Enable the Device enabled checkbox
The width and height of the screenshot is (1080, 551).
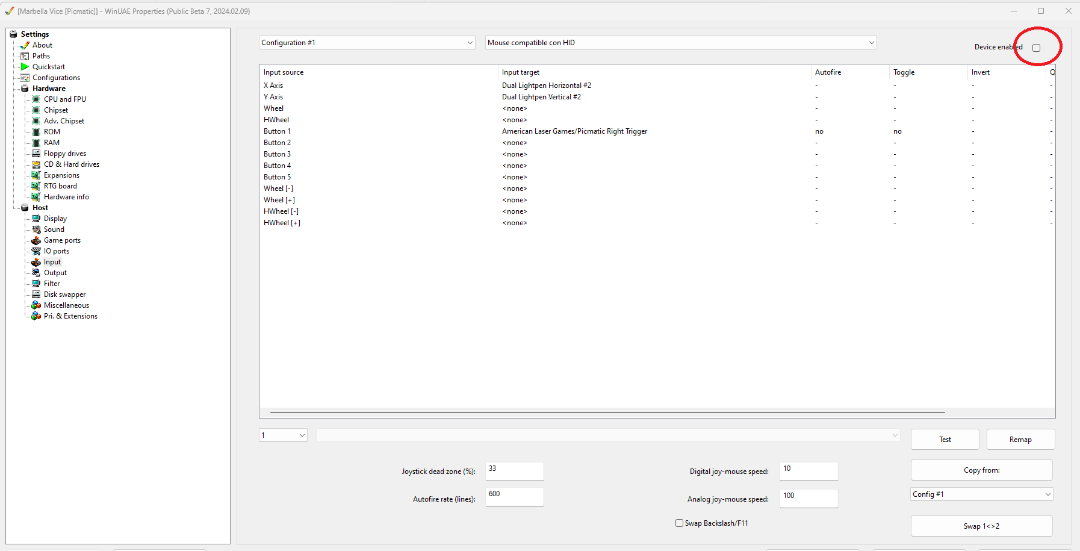tap(1036, 48)
